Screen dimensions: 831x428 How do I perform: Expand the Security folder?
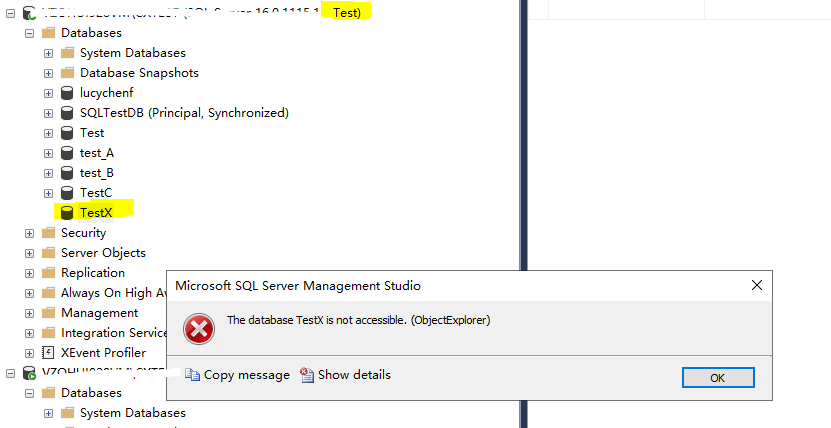click(x=29, y=234)
